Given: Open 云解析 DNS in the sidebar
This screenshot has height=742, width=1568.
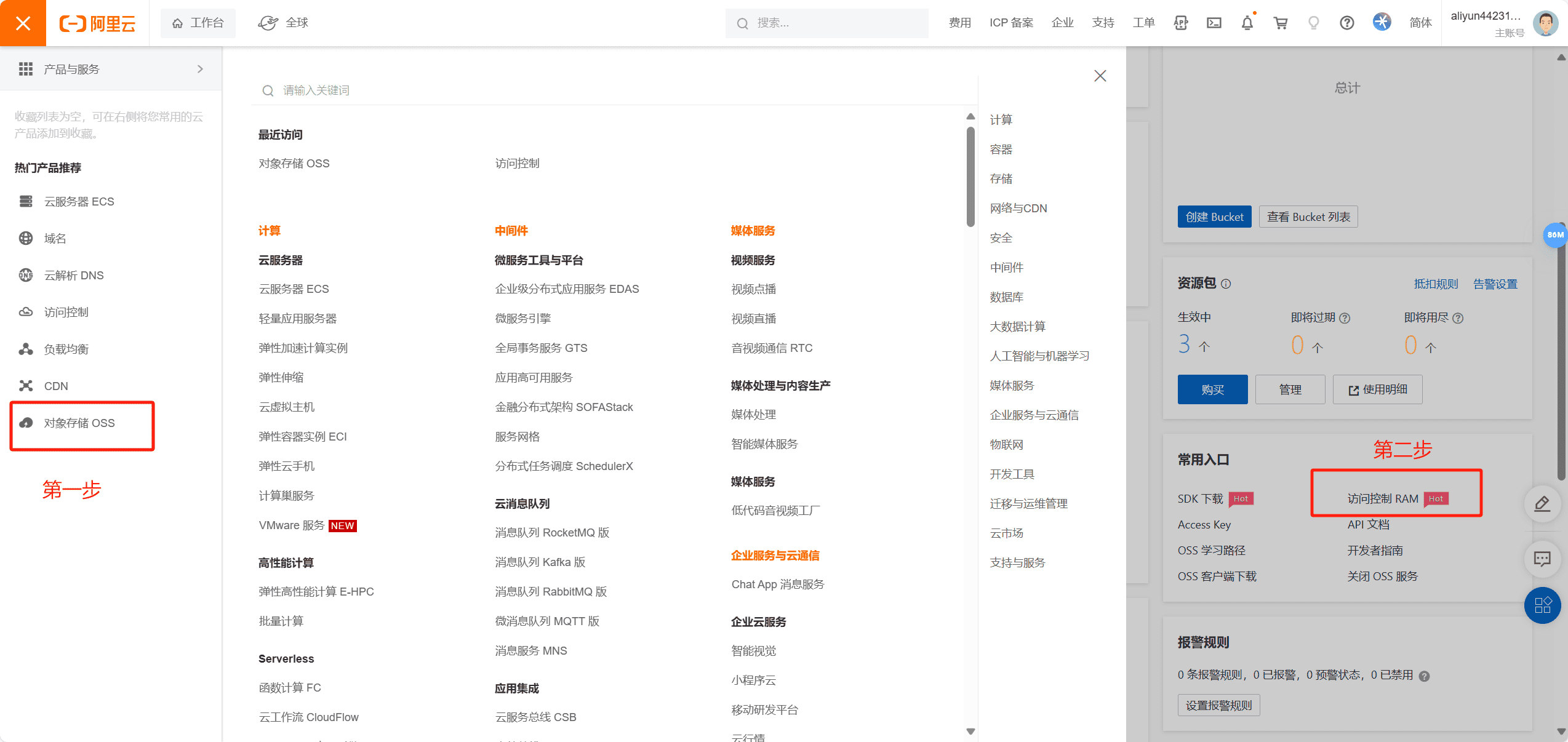Looking at the screenshot, I should point(61,275).
